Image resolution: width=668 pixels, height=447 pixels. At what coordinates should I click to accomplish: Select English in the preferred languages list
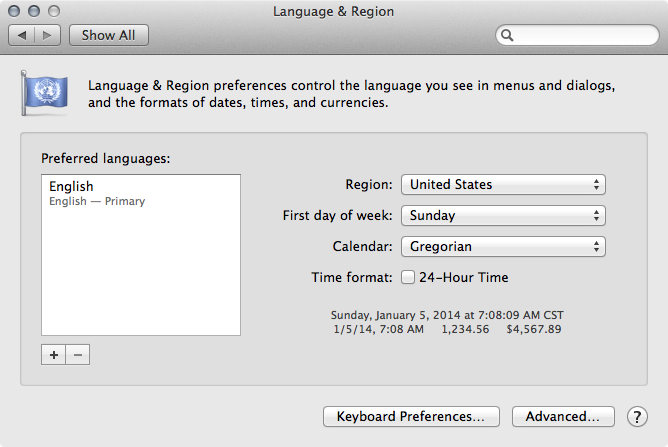(141, 193)
